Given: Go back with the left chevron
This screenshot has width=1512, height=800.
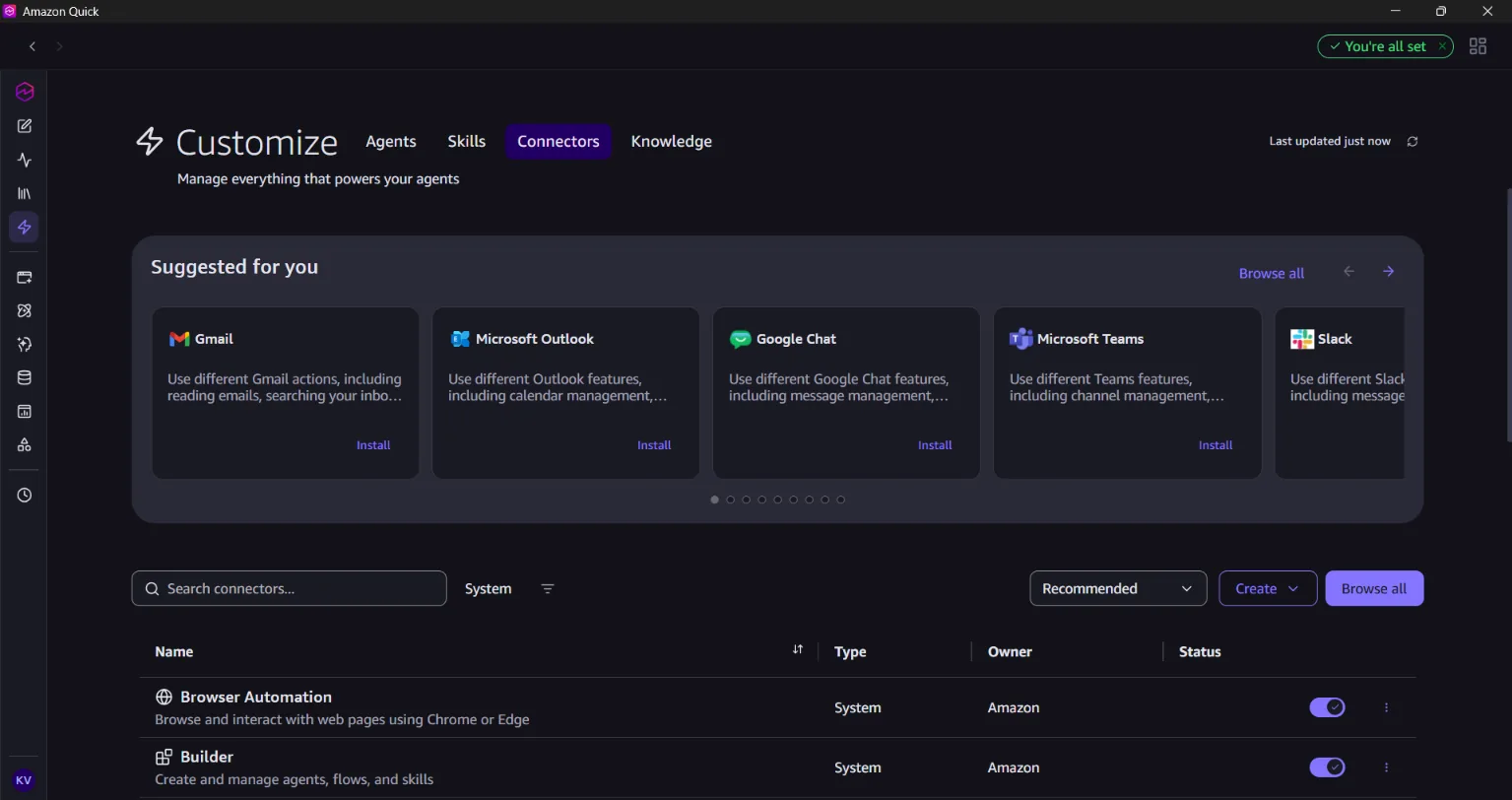Looking at the screenshot, I should tap(33, 46).
